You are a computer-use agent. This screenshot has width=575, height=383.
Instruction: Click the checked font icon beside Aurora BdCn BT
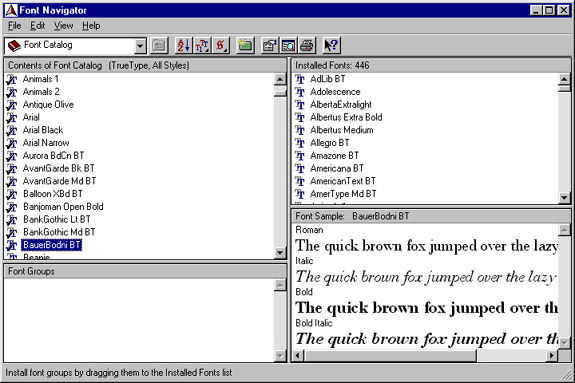[12, 156]
